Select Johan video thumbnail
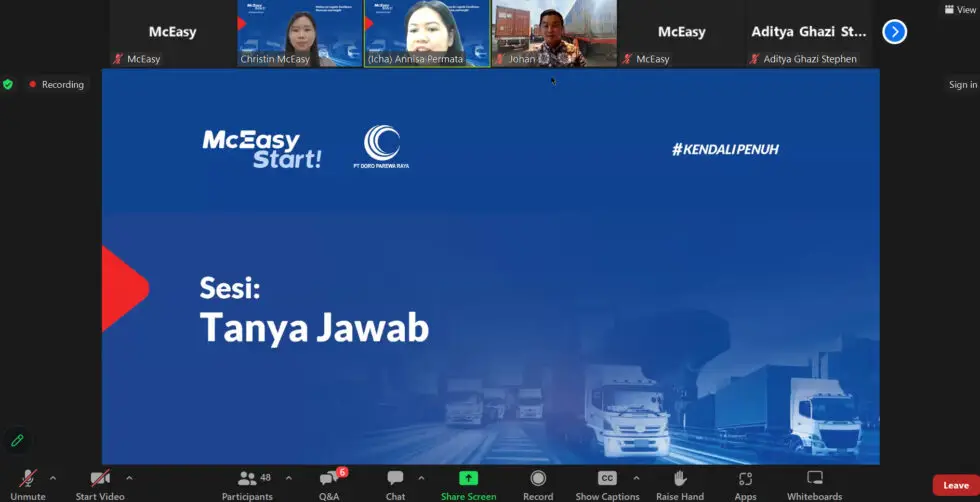The height and width of the screenshot is (502, 980). click(x=555, y=33)
